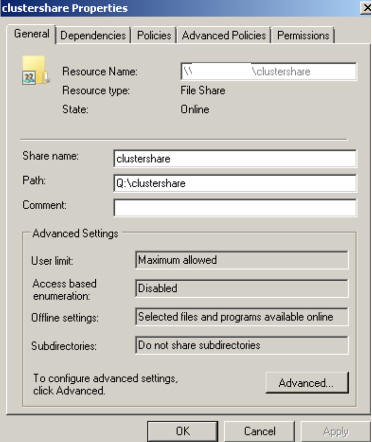Open the Advanced... settings button
The image size is (372, 442).
pyautogui.click(x=307, y=383)
